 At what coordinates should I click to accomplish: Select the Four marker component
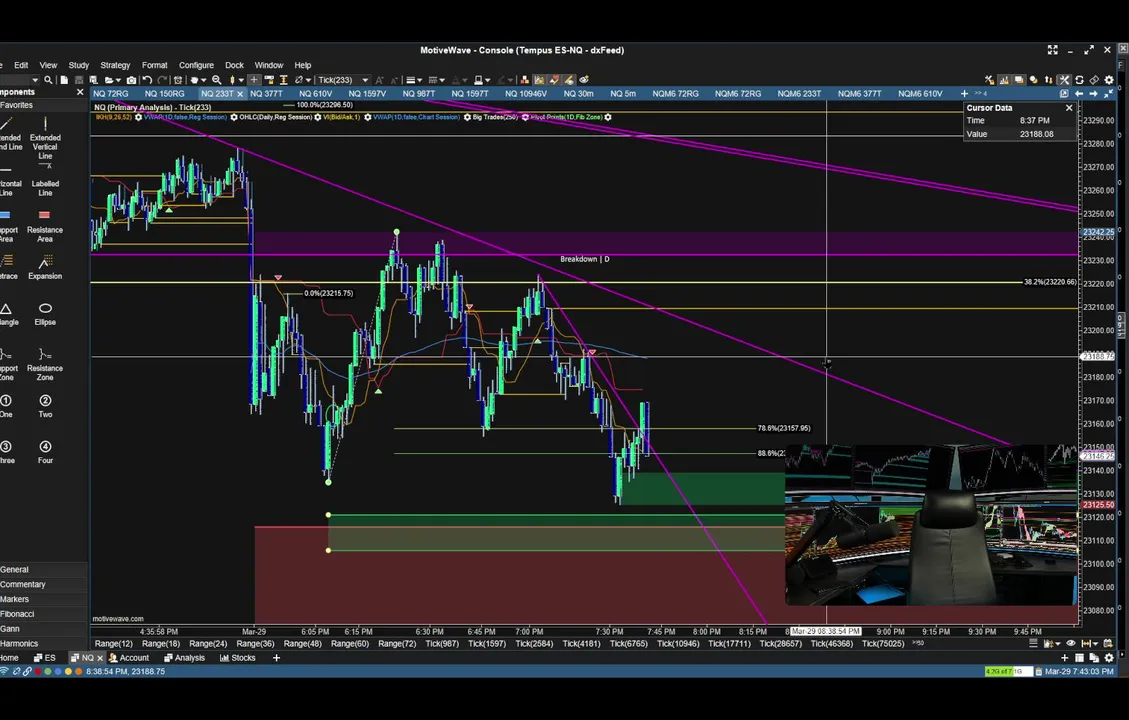45,452
